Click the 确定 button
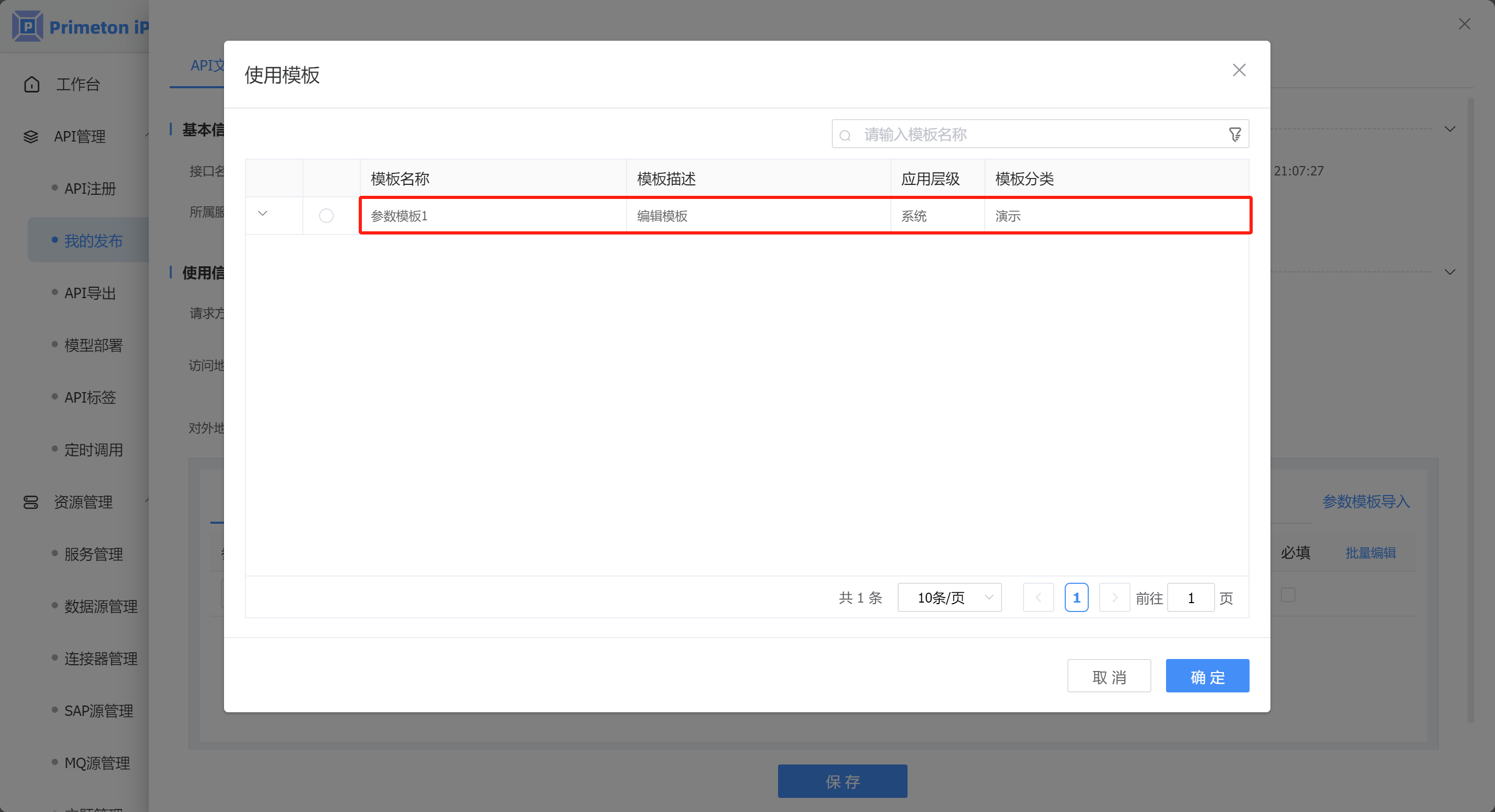1495x812 pixels. [x=1207, y=676]
